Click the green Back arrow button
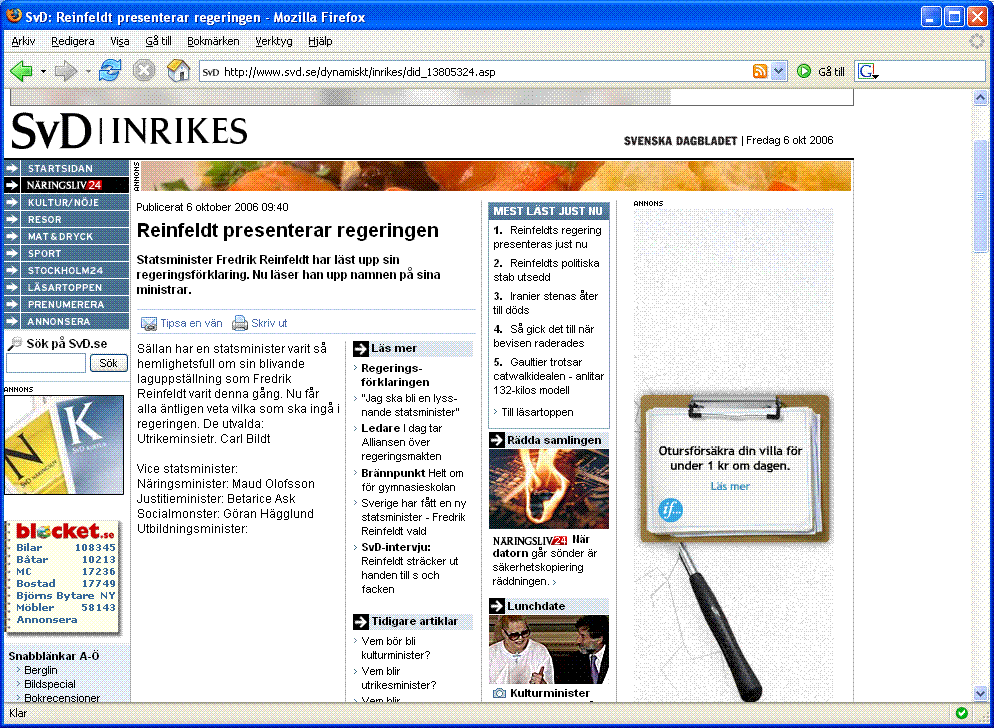Screen dimensions: 994x728 22,71
